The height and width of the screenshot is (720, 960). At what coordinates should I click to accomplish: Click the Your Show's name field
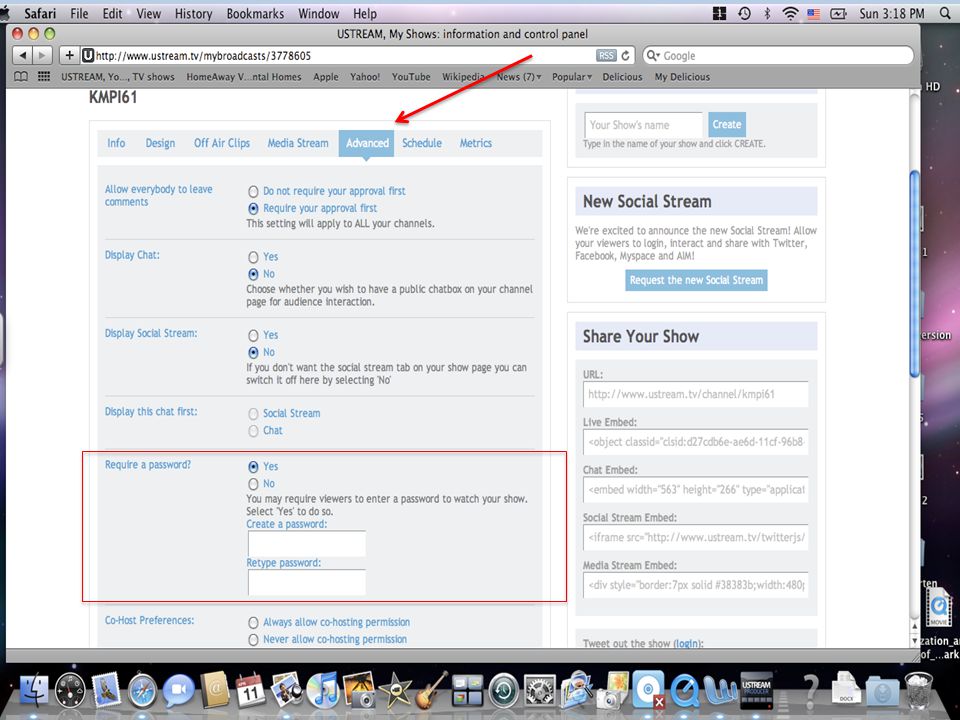click(643, 125)
